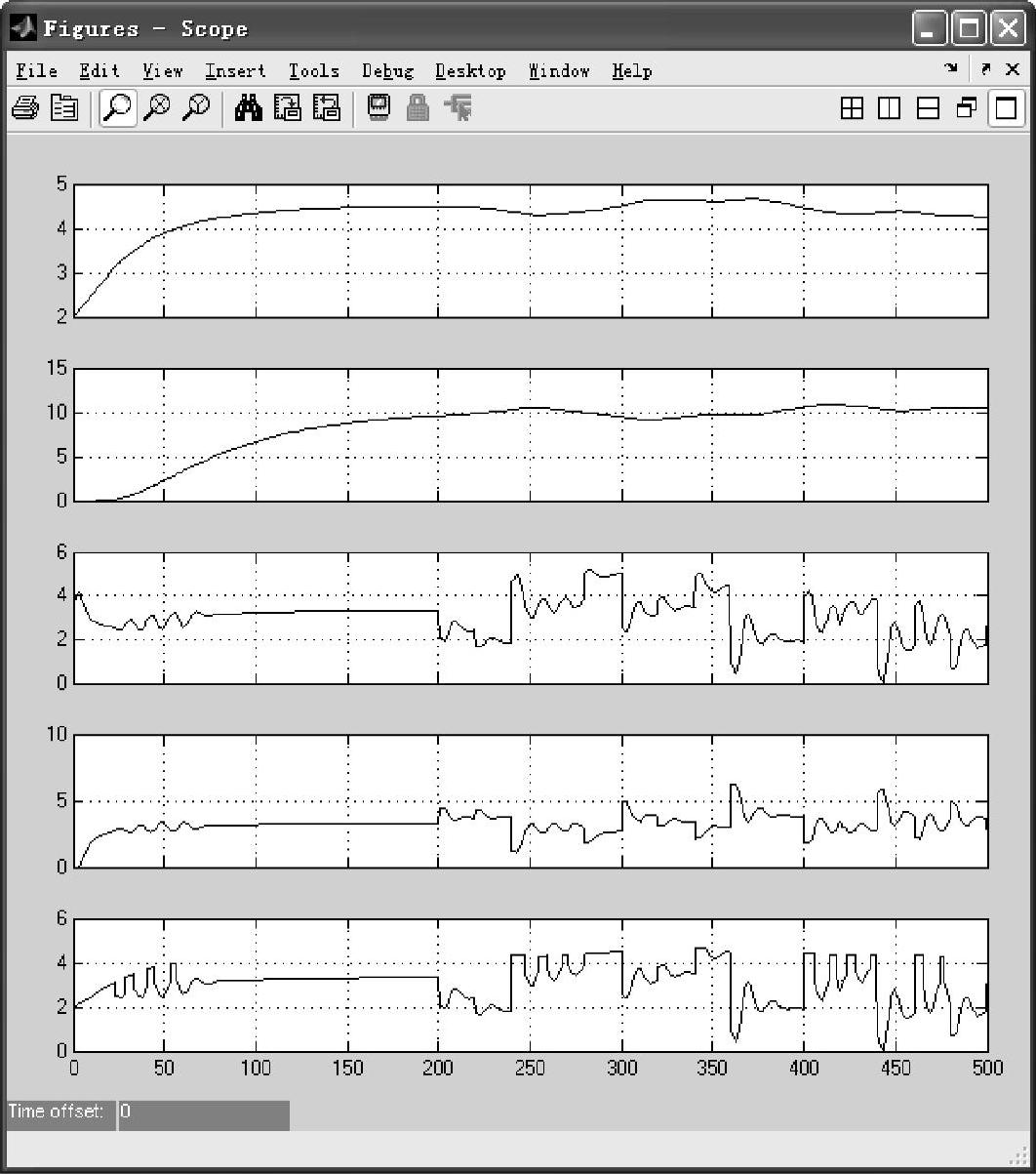Open the View menu
This screenshot has width=1036, height=1174.
(x=163, y=70)
